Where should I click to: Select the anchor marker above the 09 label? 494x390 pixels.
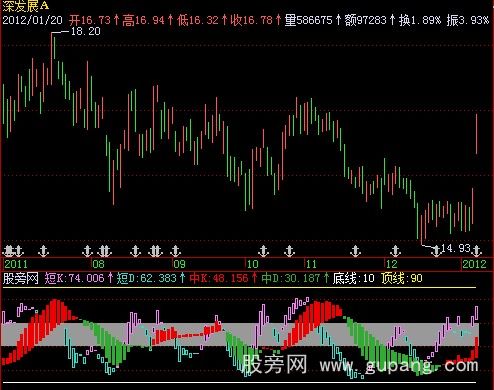[x=175, y=251]
